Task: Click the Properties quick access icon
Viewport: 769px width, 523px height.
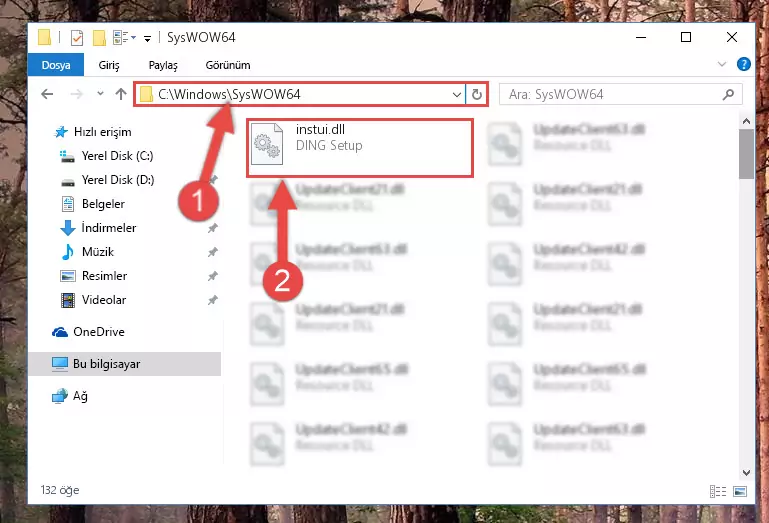Action: point(77,38)
